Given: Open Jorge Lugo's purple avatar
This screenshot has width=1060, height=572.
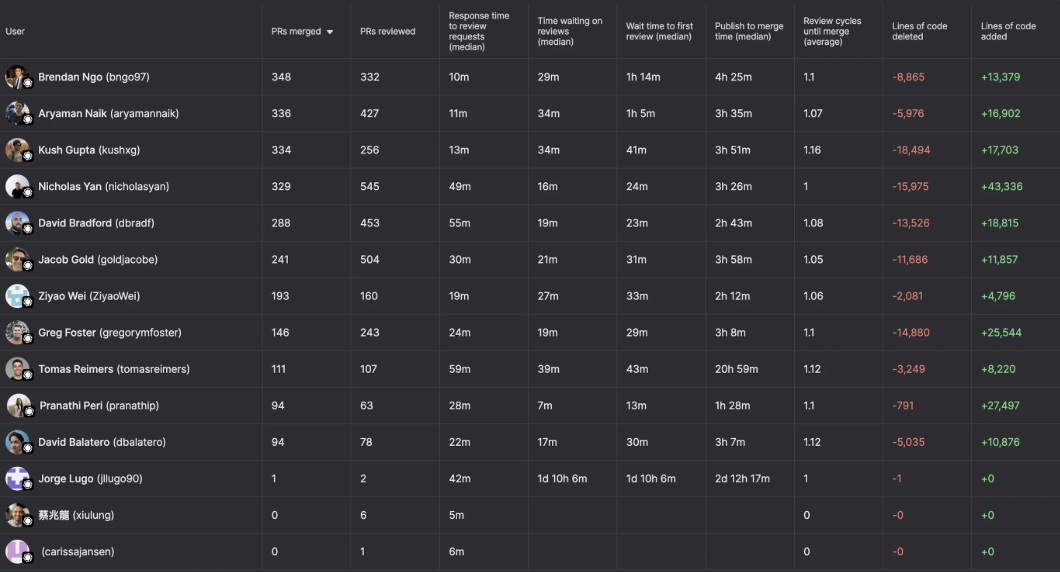Looking at the screenshot, I should 17,478.
